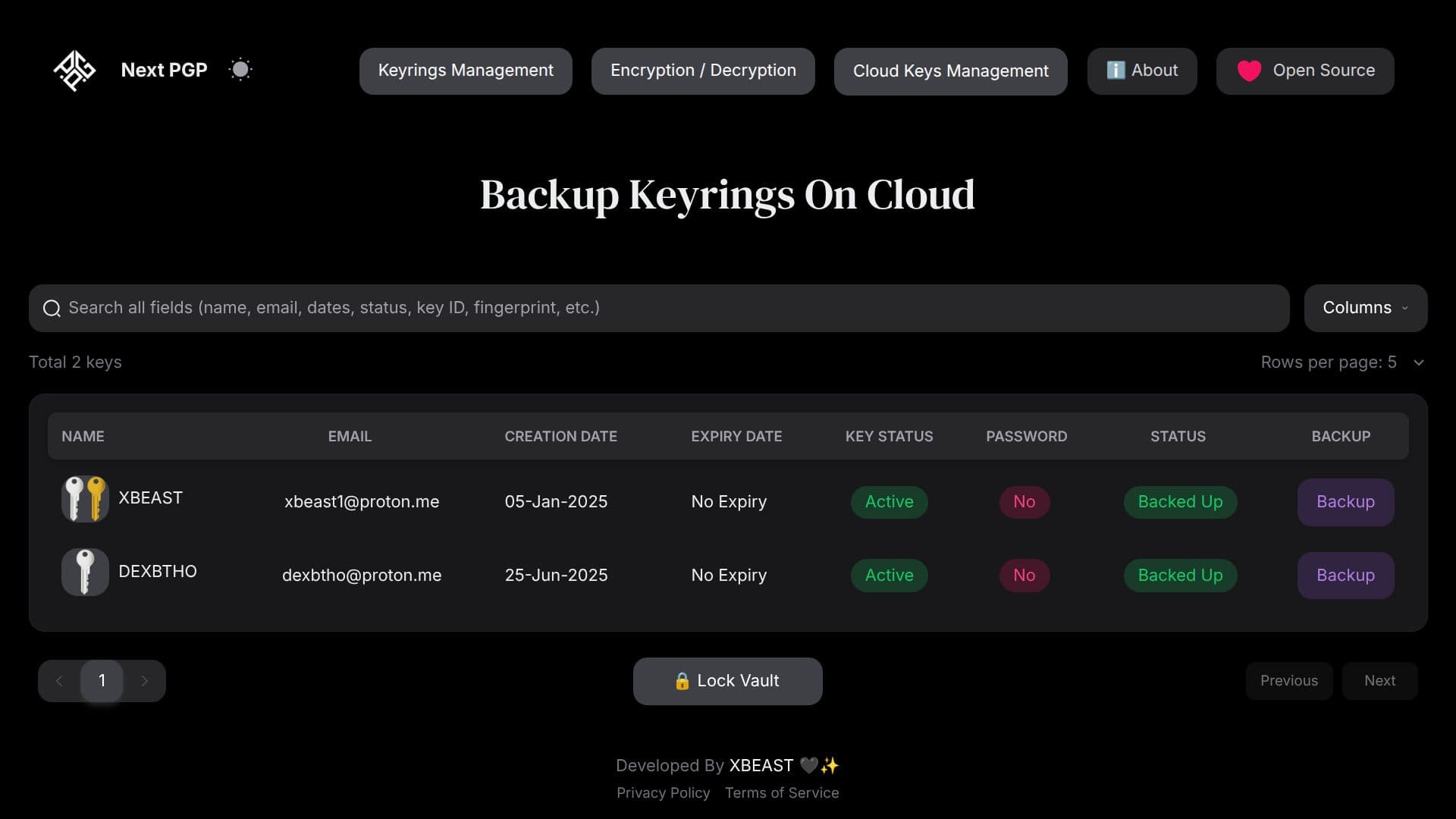Open the Open Source link
The image size is (1456, 819).
point(1305,71)
